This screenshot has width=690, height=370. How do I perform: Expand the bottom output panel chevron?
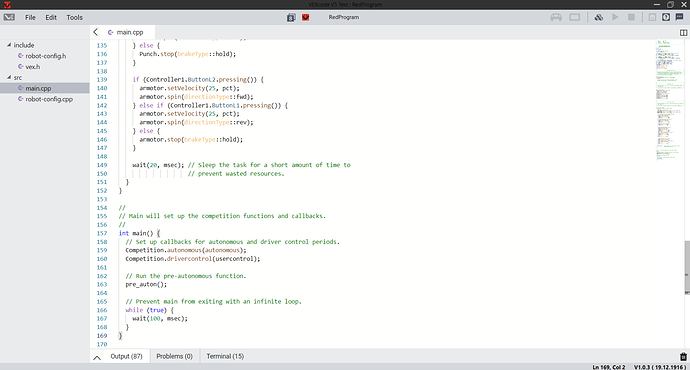pyautogui.click(x=97, y=357)
